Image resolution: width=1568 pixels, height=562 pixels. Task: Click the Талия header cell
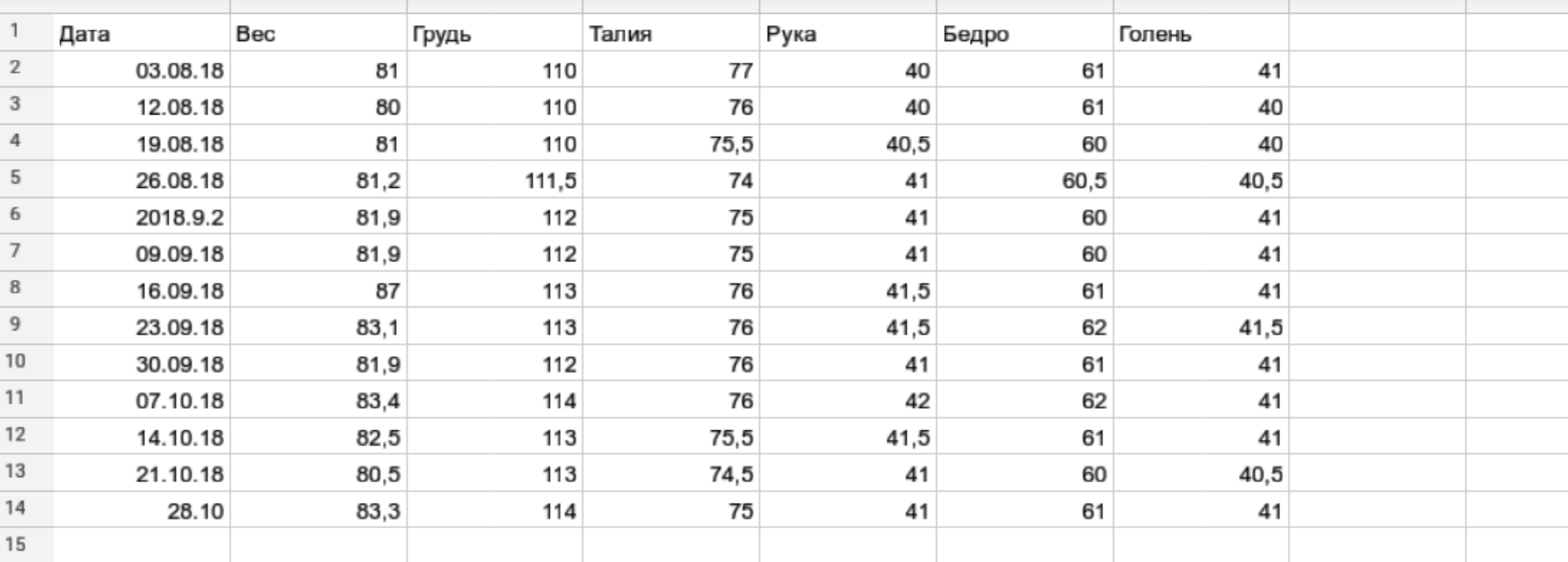pos(671,34)
